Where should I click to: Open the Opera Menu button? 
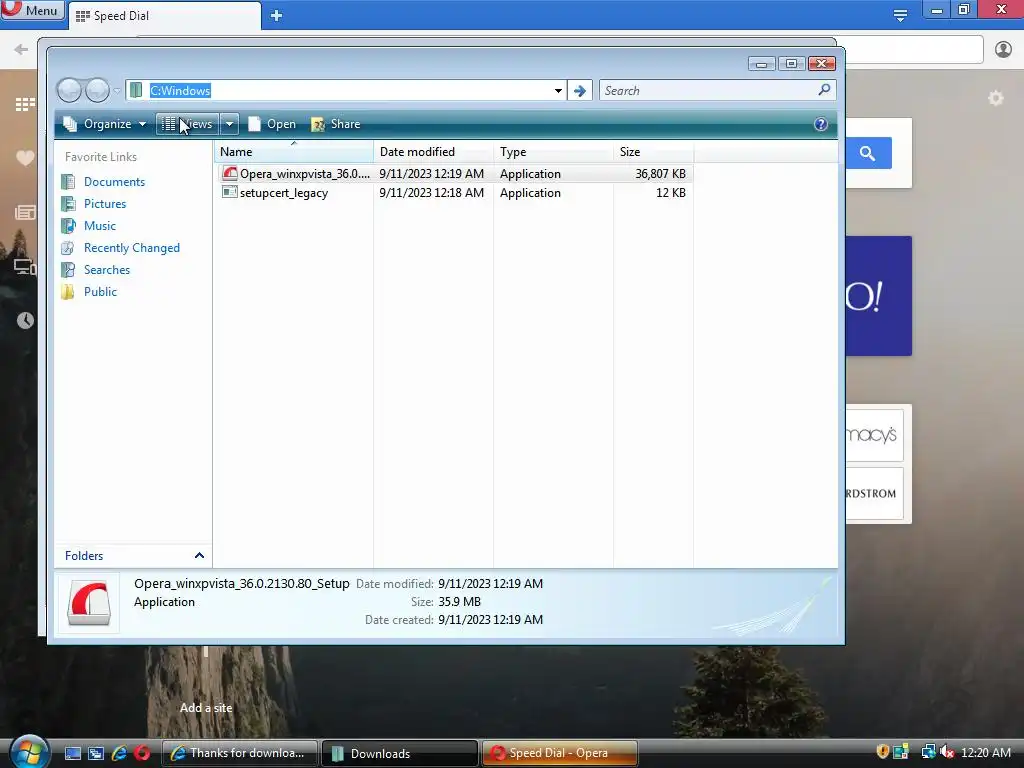click(x=33, y=10)
